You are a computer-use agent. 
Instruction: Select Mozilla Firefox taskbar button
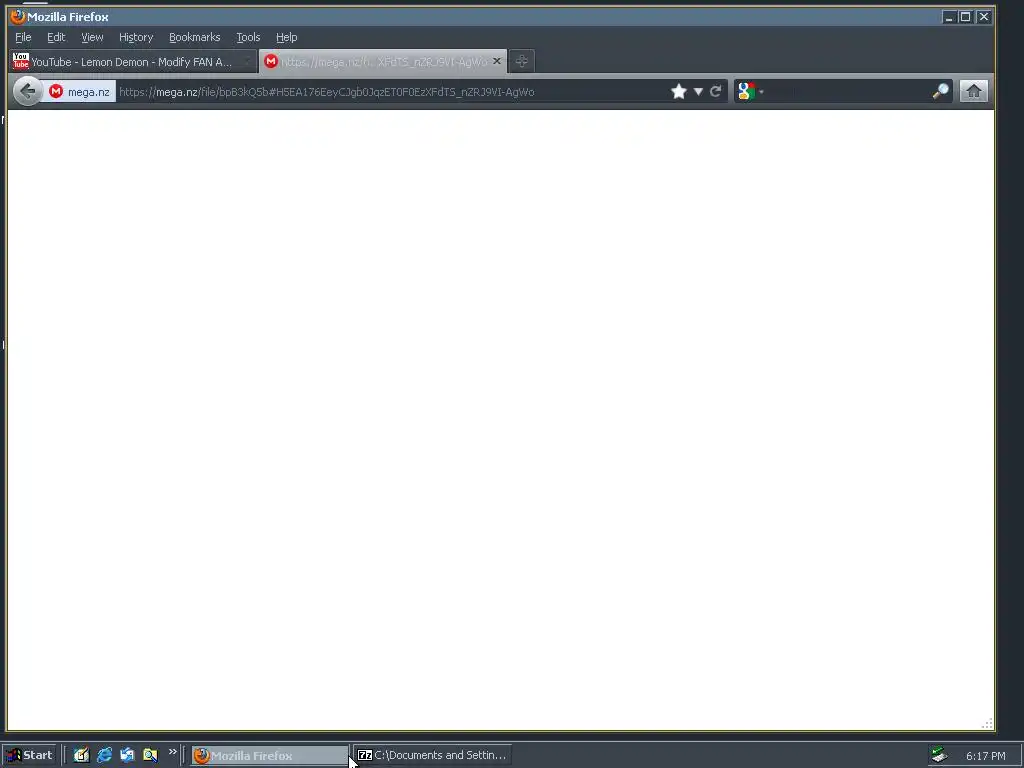(x=269, y=755)
